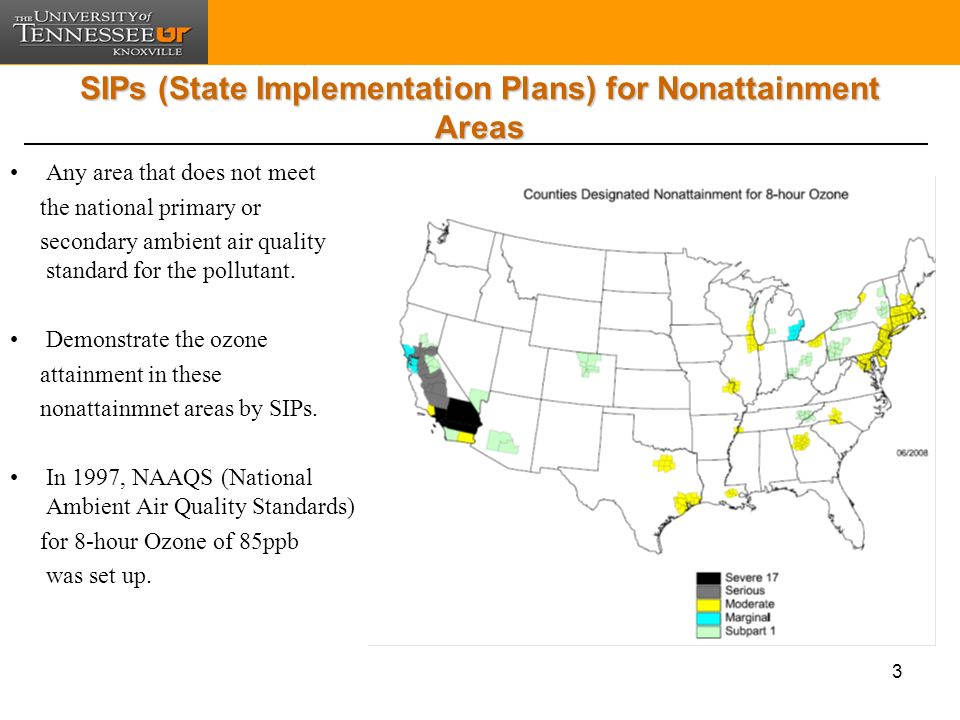Click the light green Phoenix-area counties in Arizona
The image size is (960, 720).
click(x=503, y=442)
